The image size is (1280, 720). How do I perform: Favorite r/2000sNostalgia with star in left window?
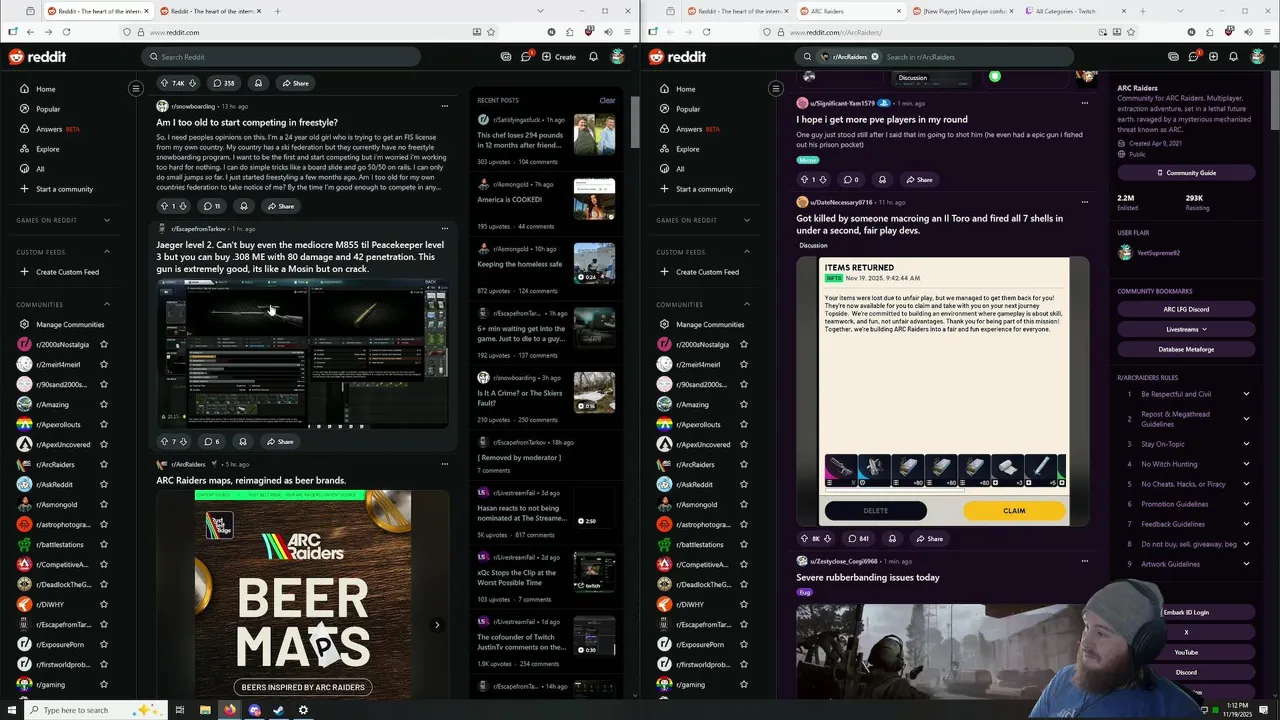point(104,344)
